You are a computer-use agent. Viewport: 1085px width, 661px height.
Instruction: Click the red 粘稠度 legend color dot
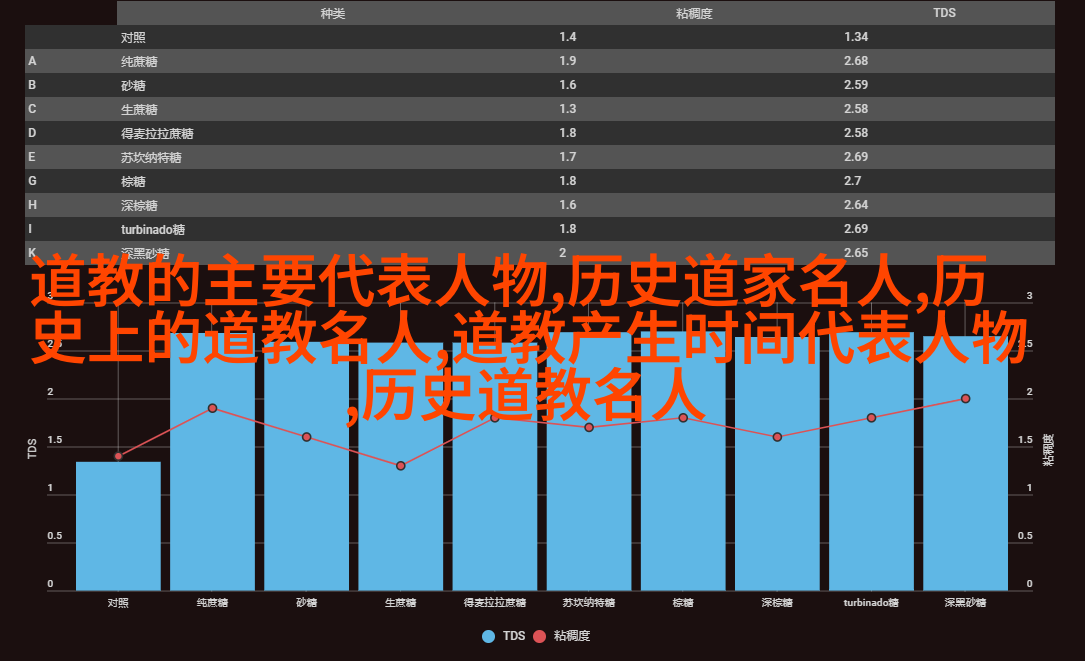tap(540, 636)
